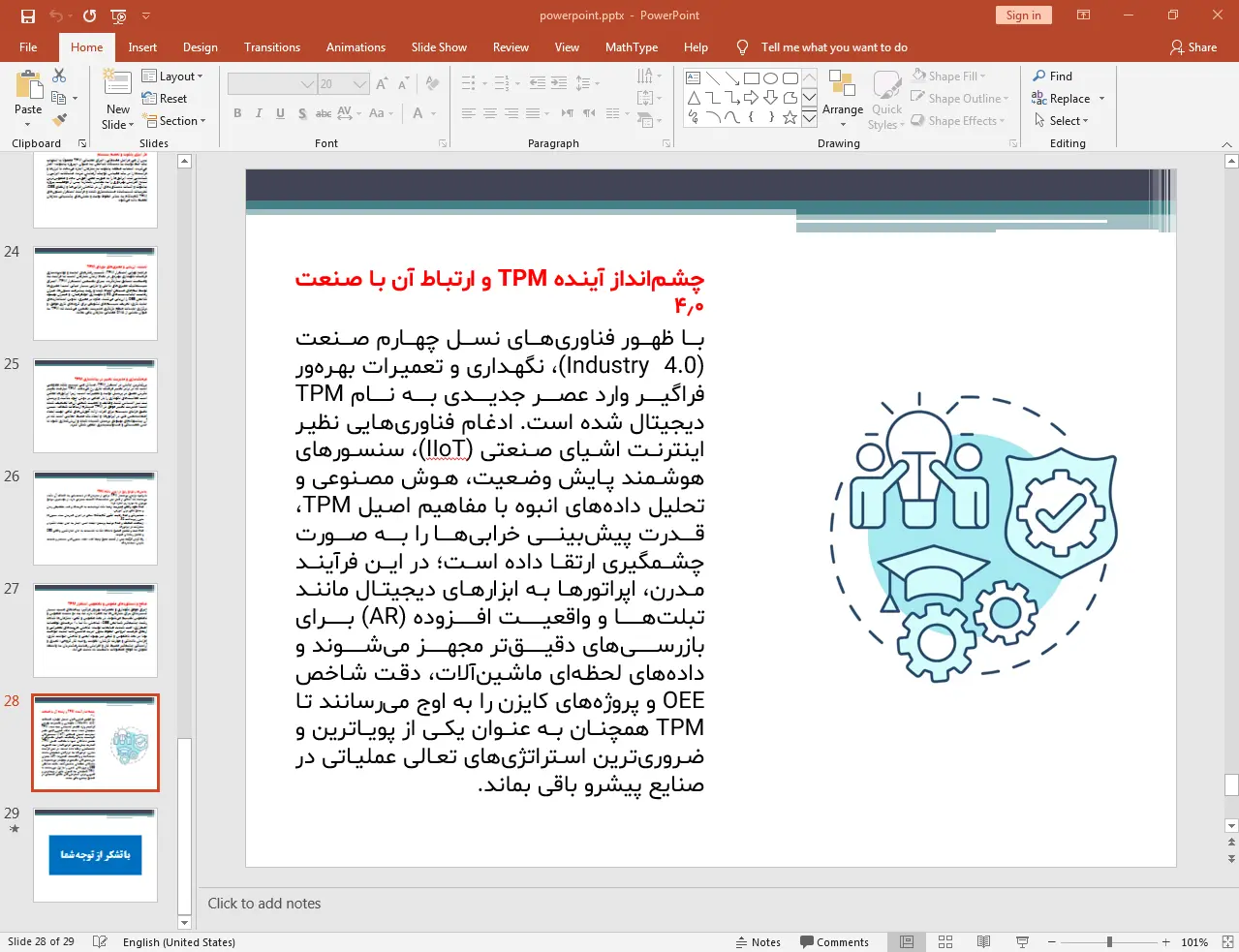
Task: Select the rectangle shape in gallery
Action: (x=751, y=78)
